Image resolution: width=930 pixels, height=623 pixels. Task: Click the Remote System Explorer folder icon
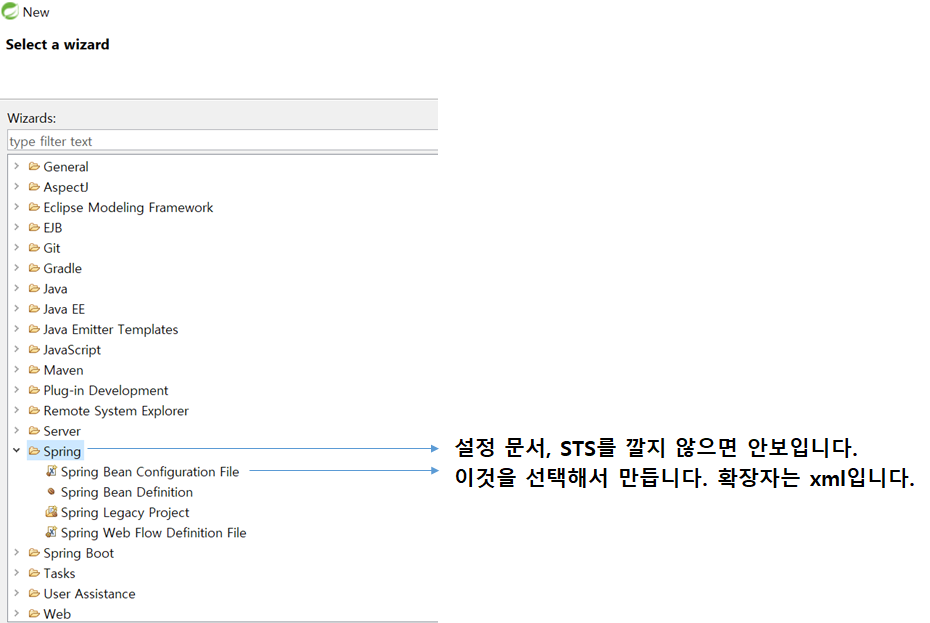(x=34, y=411)
